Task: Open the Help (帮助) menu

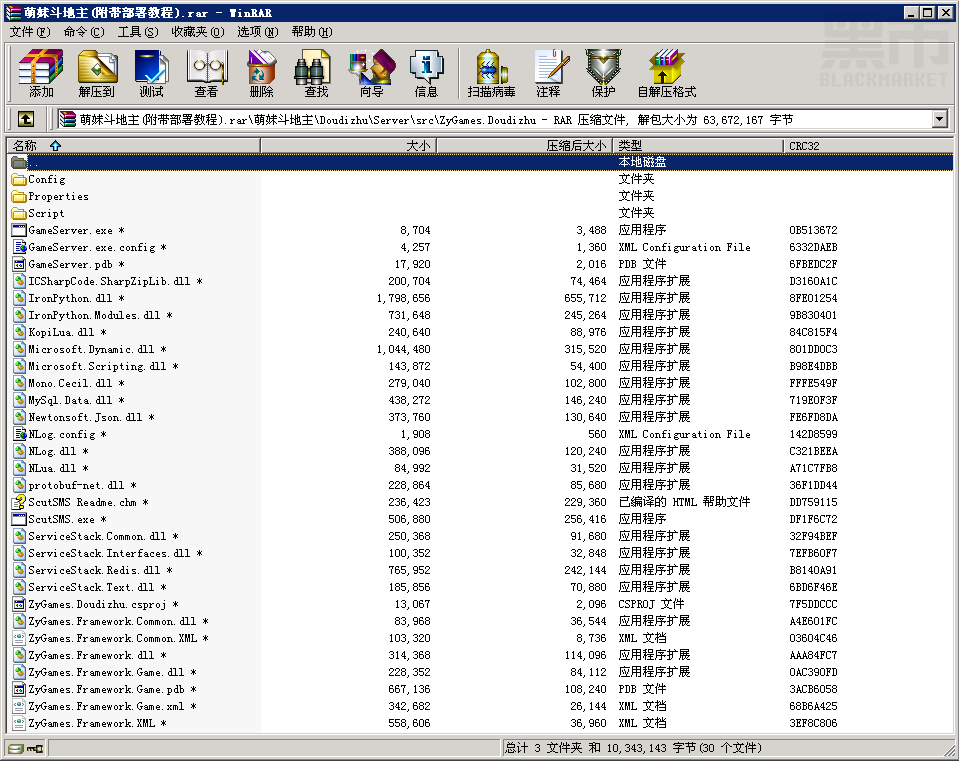Action: click(x=312, y=32)
